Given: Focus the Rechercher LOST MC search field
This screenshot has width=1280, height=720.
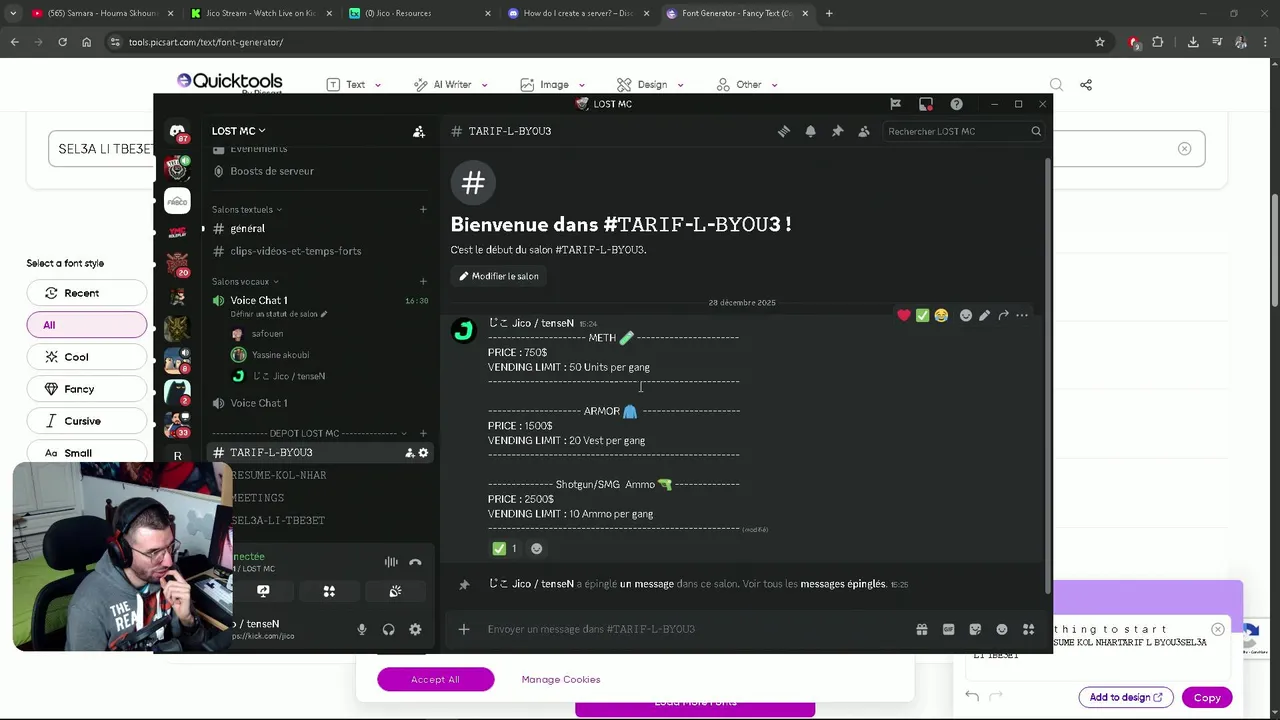Looking at the screenshot, I should point(964,131).
